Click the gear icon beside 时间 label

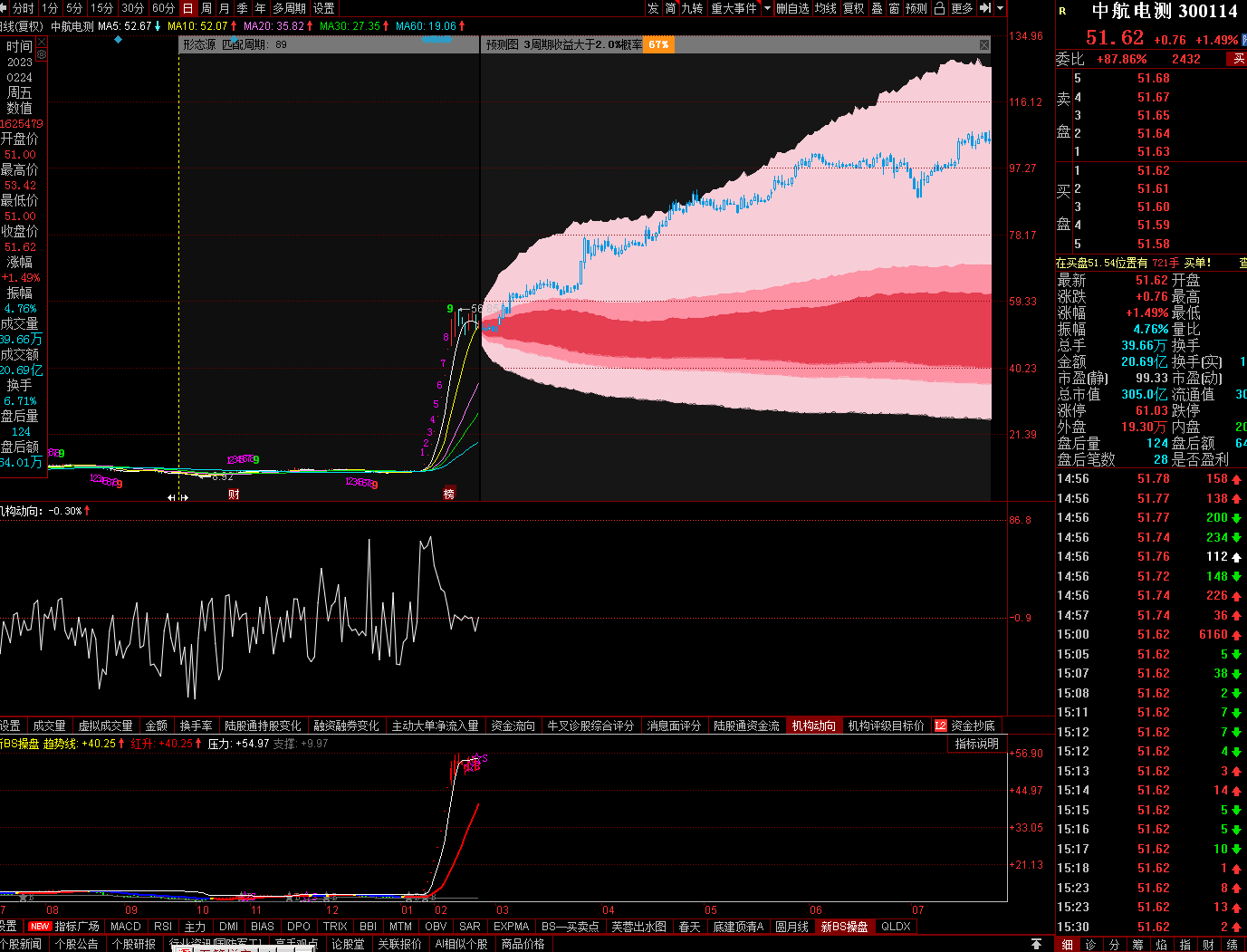(x=41, y=54)
